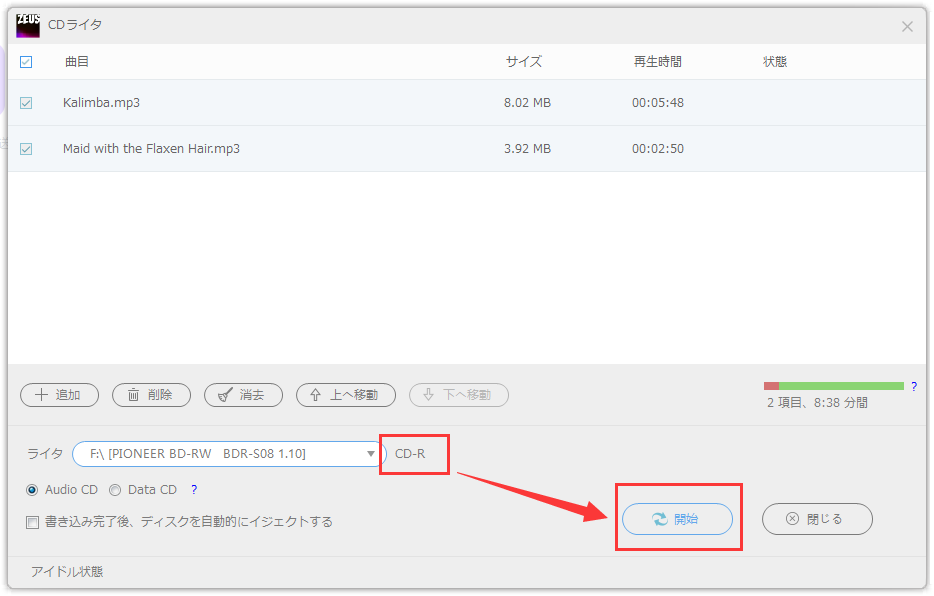The image size is (934, 596).
Task: Click the 閉じる close button
Action: (x=817, y=519)
